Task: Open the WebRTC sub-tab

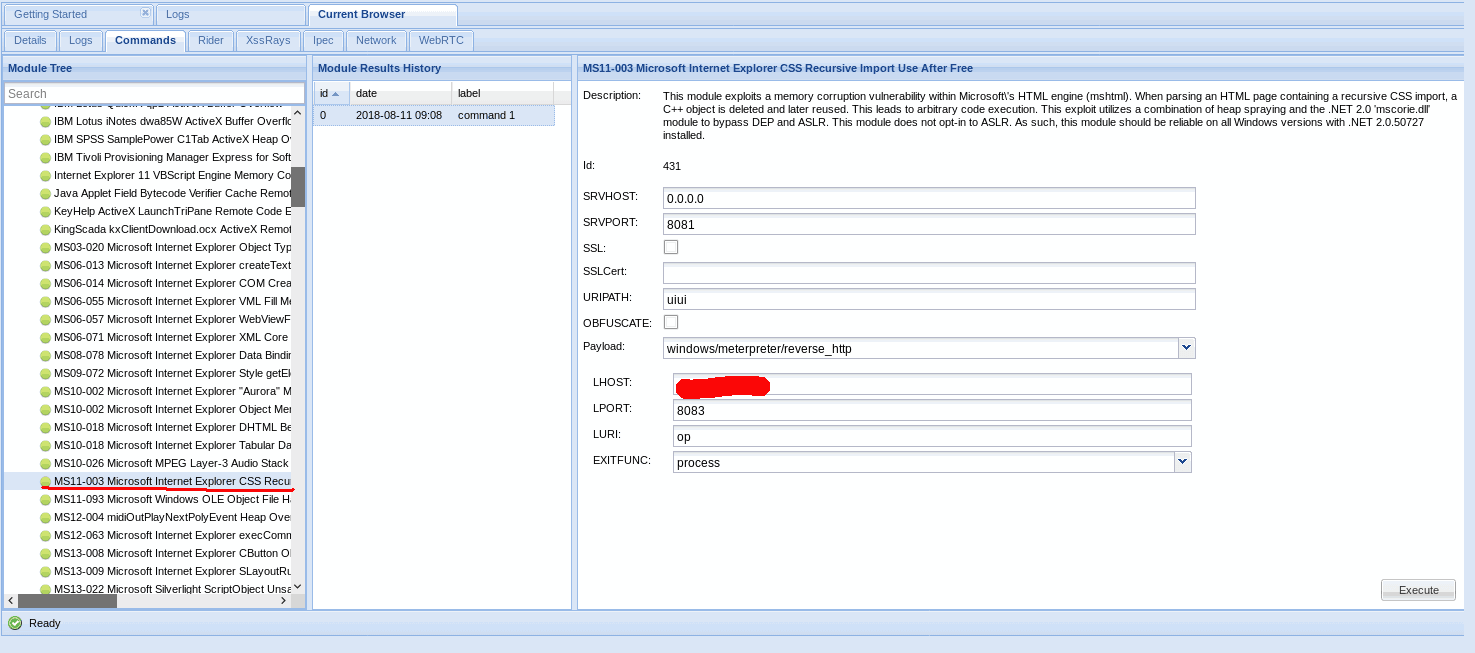Action: tap(441, 40)
